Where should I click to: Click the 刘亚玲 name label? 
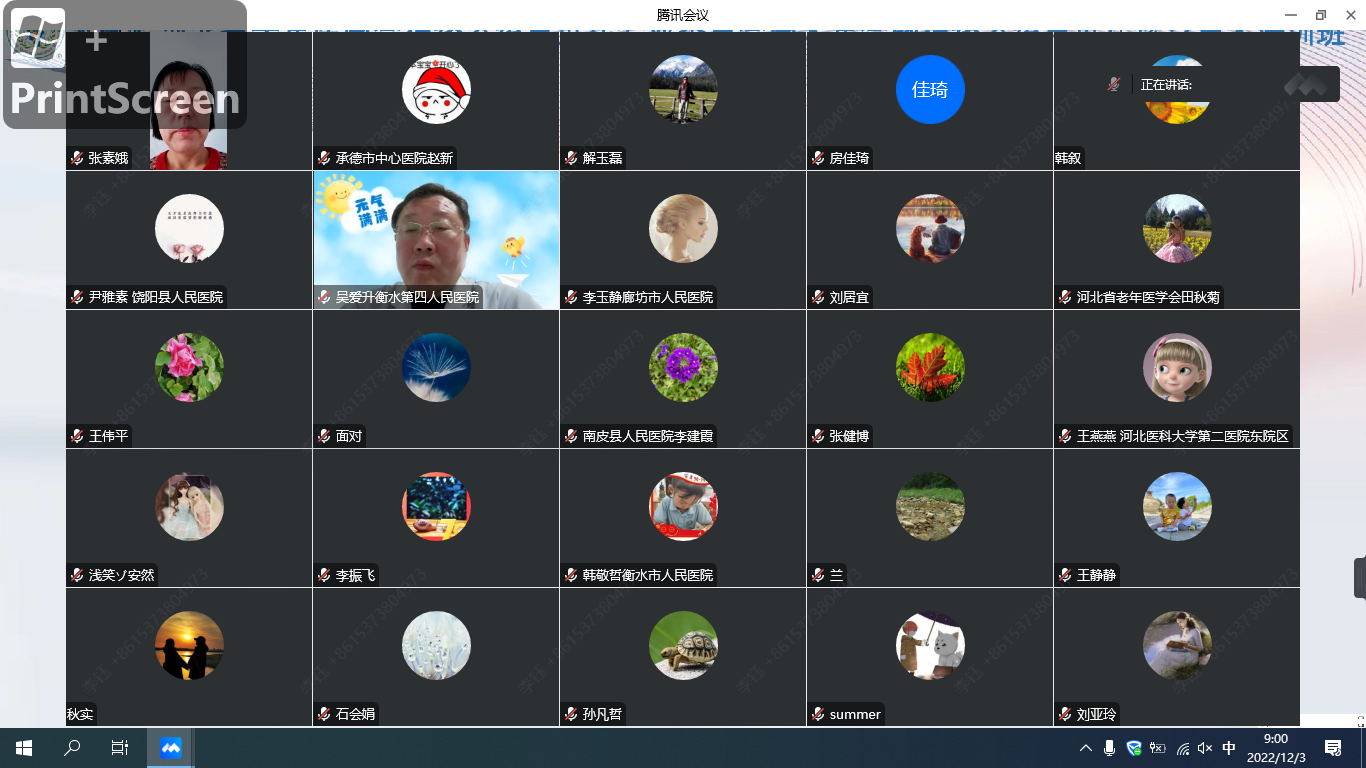click(1096, 714)
